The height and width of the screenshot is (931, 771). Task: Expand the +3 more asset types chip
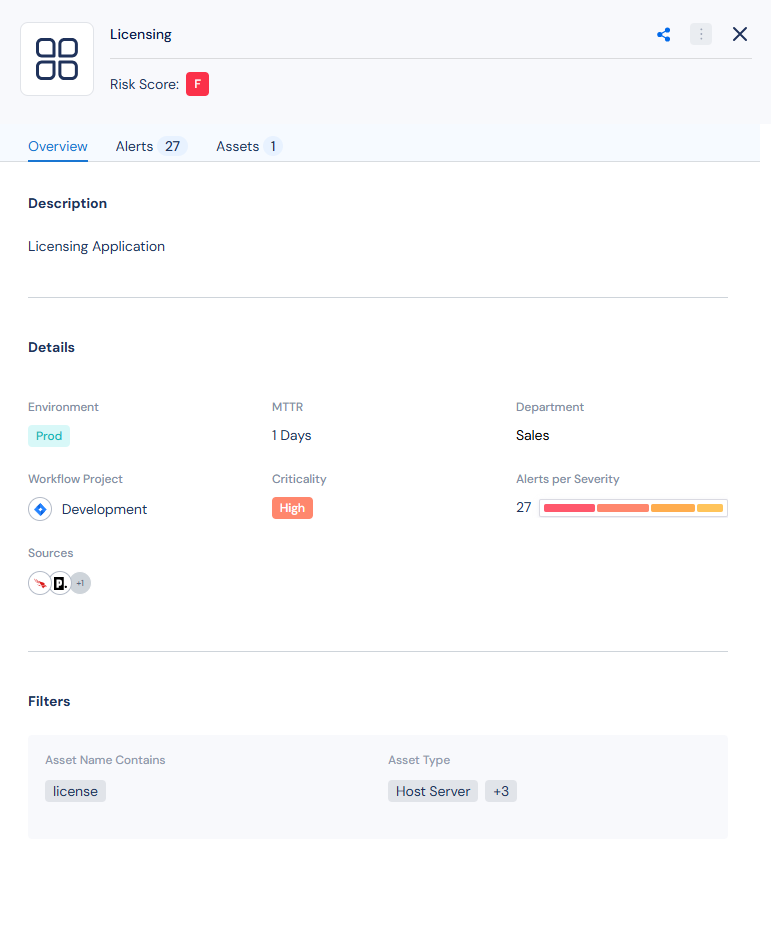(501, 791)
